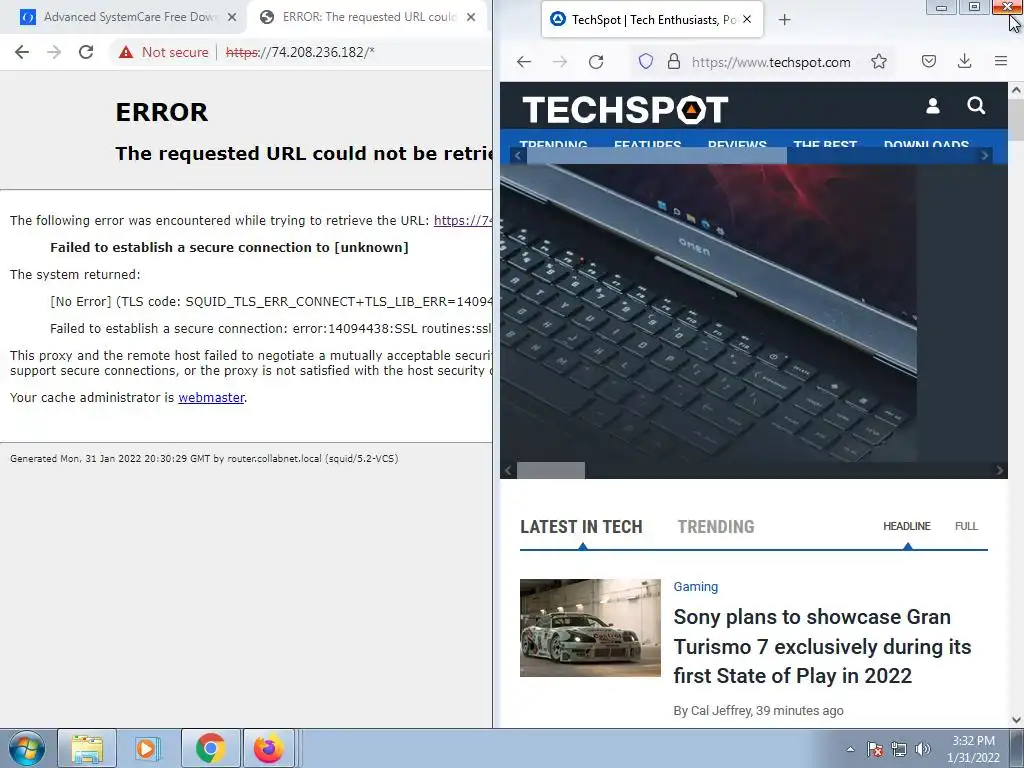The image size is (1024, 768).
Task: Open the Gran Turismo 7 article headline
Action: pos(822,647)
